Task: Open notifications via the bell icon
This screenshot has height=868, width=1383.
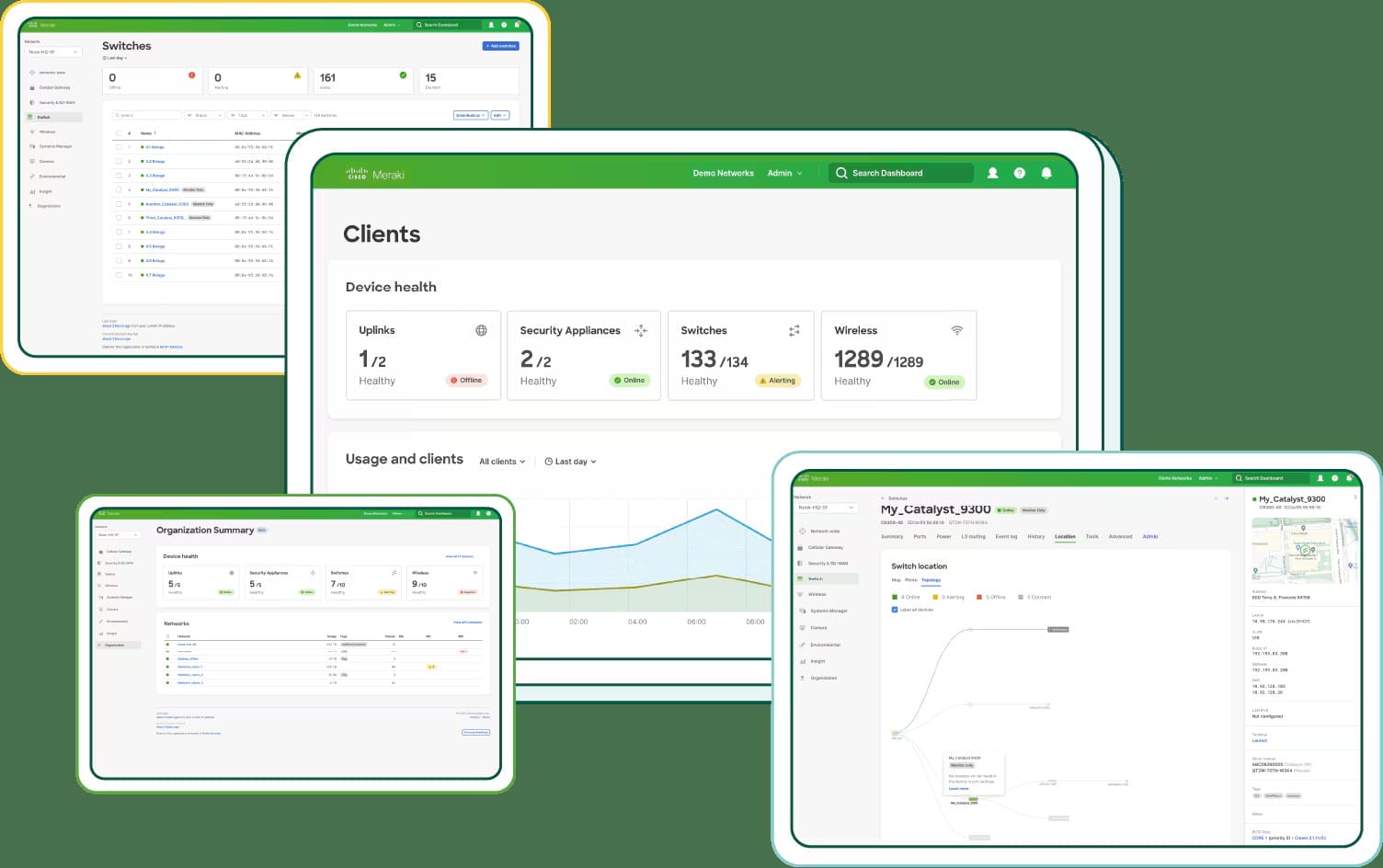Action: point(1047,173)
